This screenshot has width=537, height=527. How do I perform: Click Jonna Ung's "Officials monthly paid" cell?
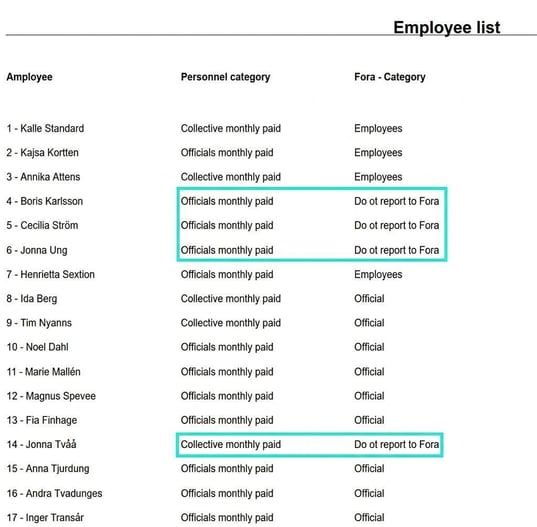pos(227,250)
